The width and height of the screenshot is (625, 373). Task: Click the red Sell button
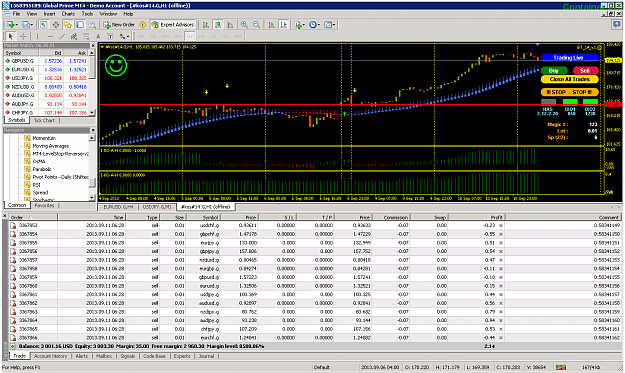(585, 71)
